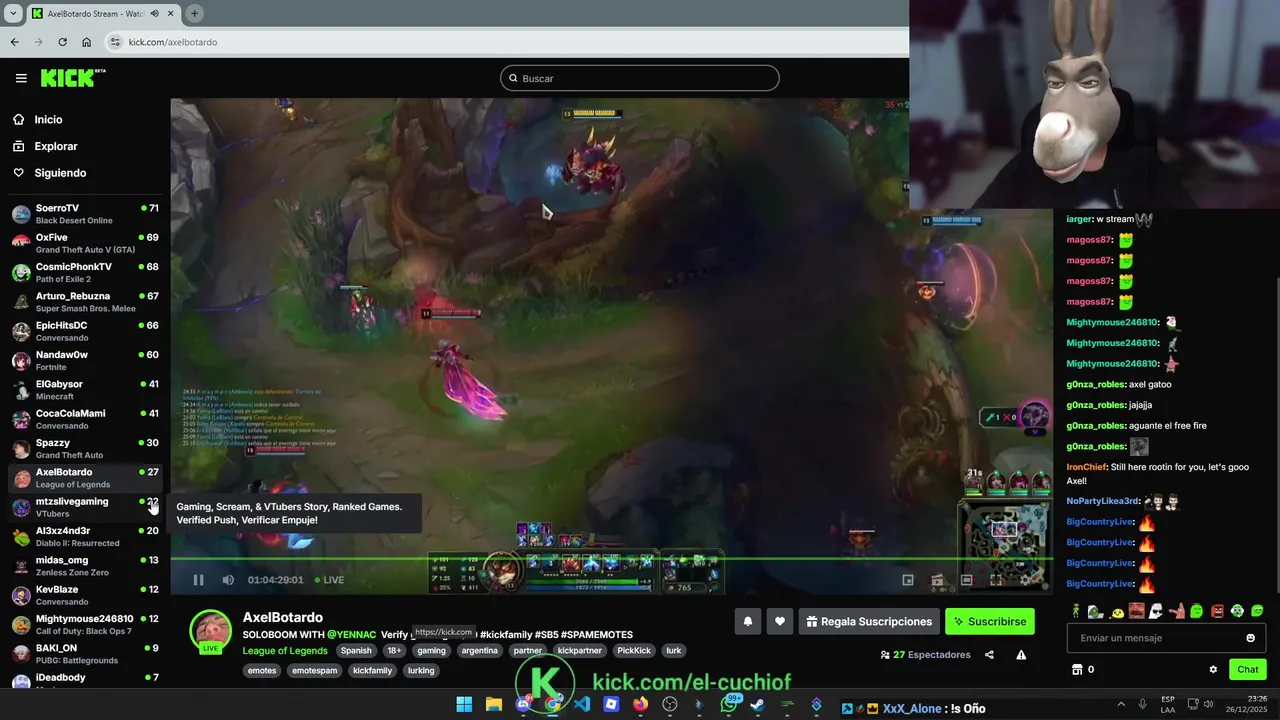The width and height of the screenshot is (1280, 720).
Task: Go to Inicio in the sidebar
Action: 48,120
